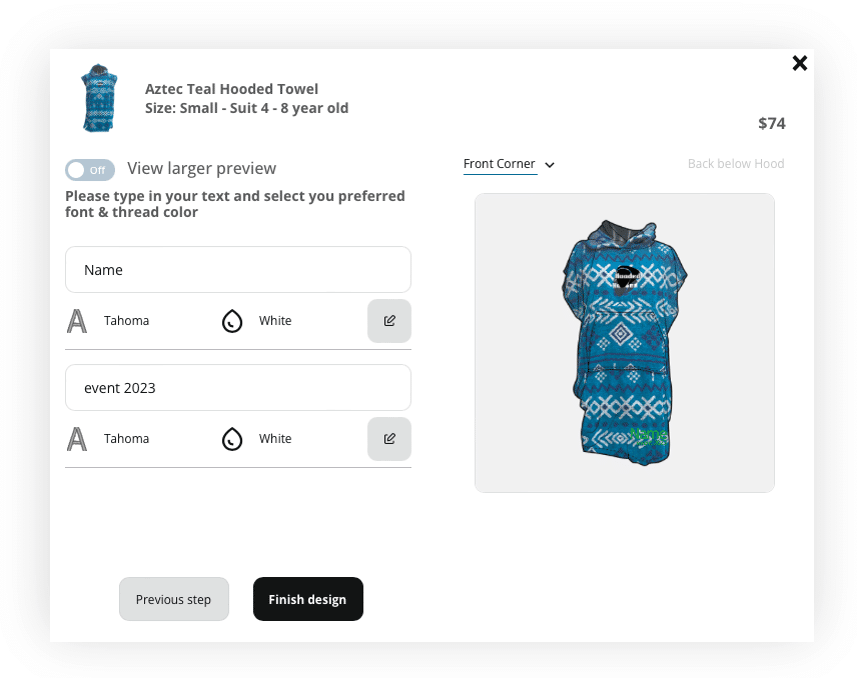
Task: Click the Finish design button
Action: [x=308, y=599]
